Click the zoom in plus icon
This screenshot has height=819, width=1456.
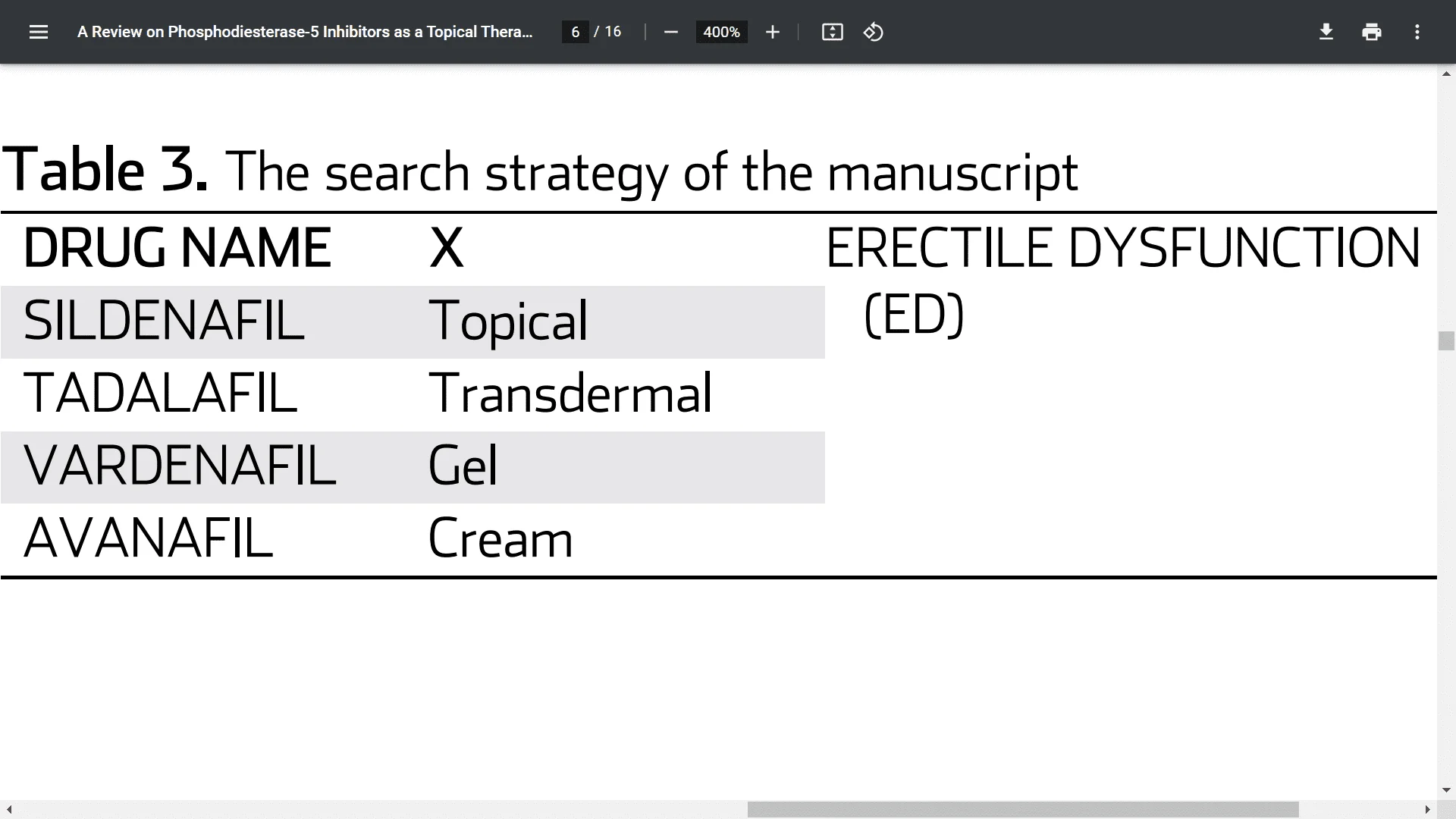(772, 32)
